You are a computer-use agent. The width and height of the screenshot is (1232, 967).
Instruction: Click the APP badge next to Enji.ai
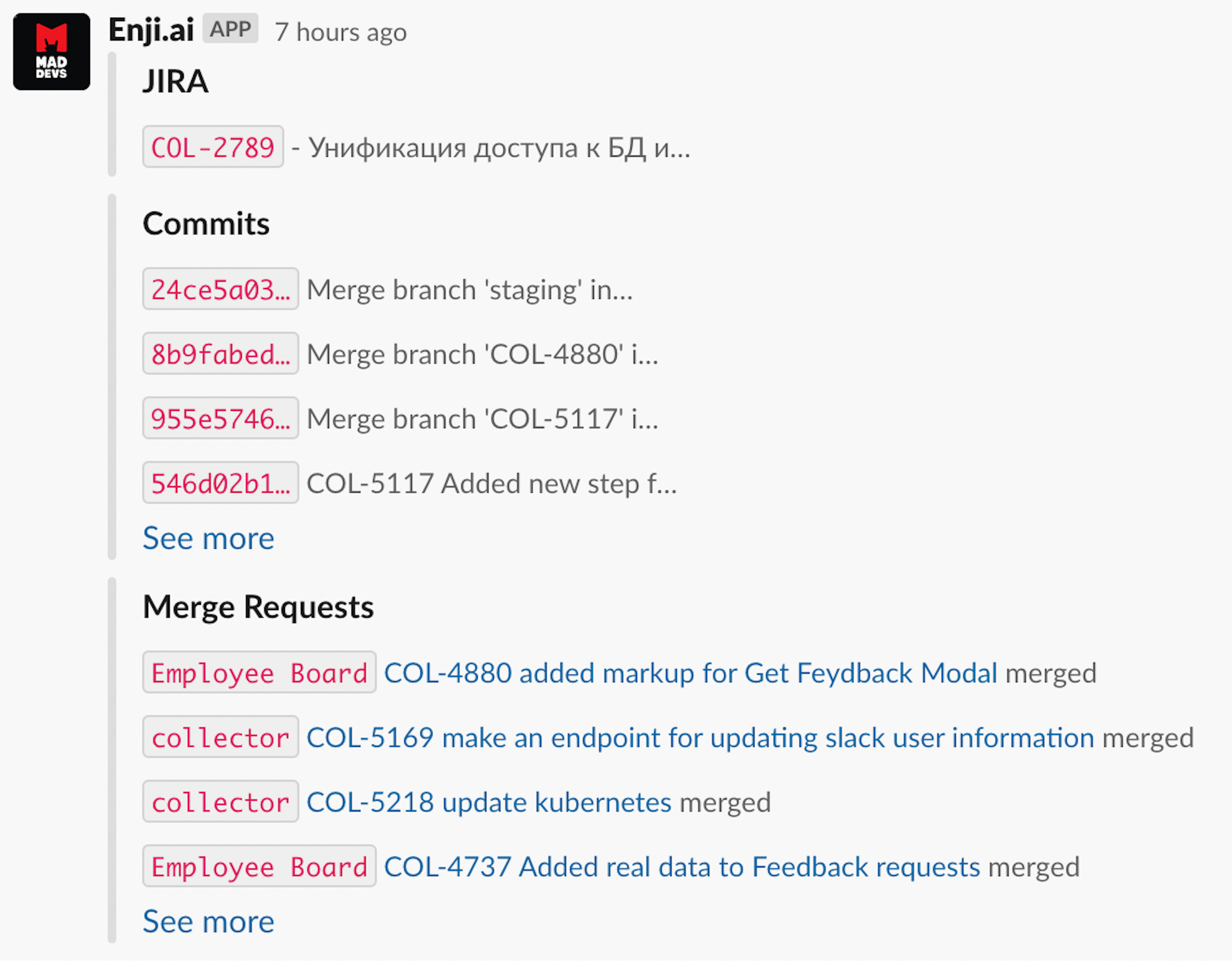230,29
